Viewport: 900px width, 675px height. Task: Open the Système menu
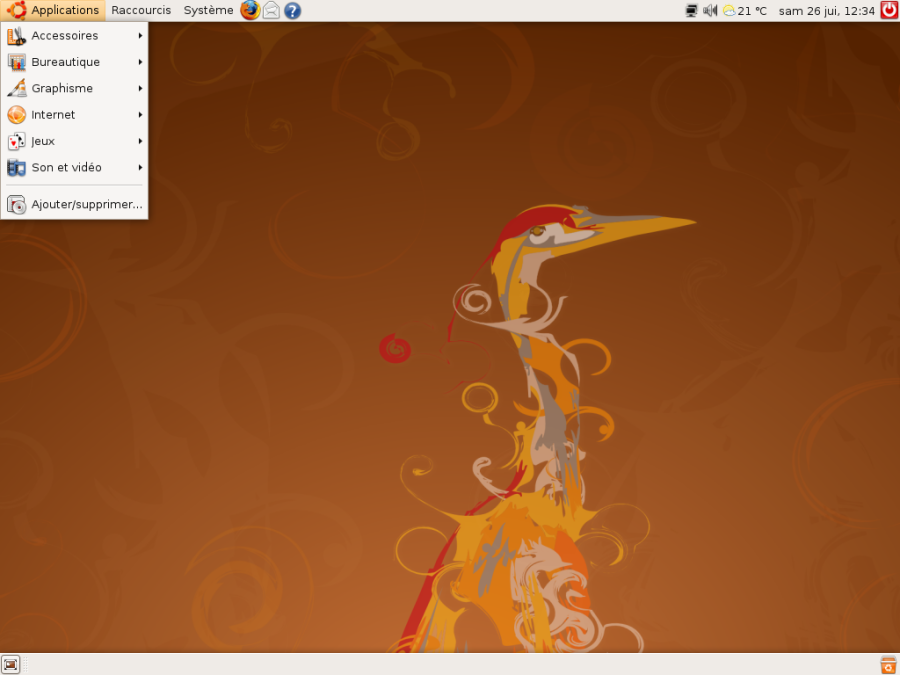(x=208, y=10)
